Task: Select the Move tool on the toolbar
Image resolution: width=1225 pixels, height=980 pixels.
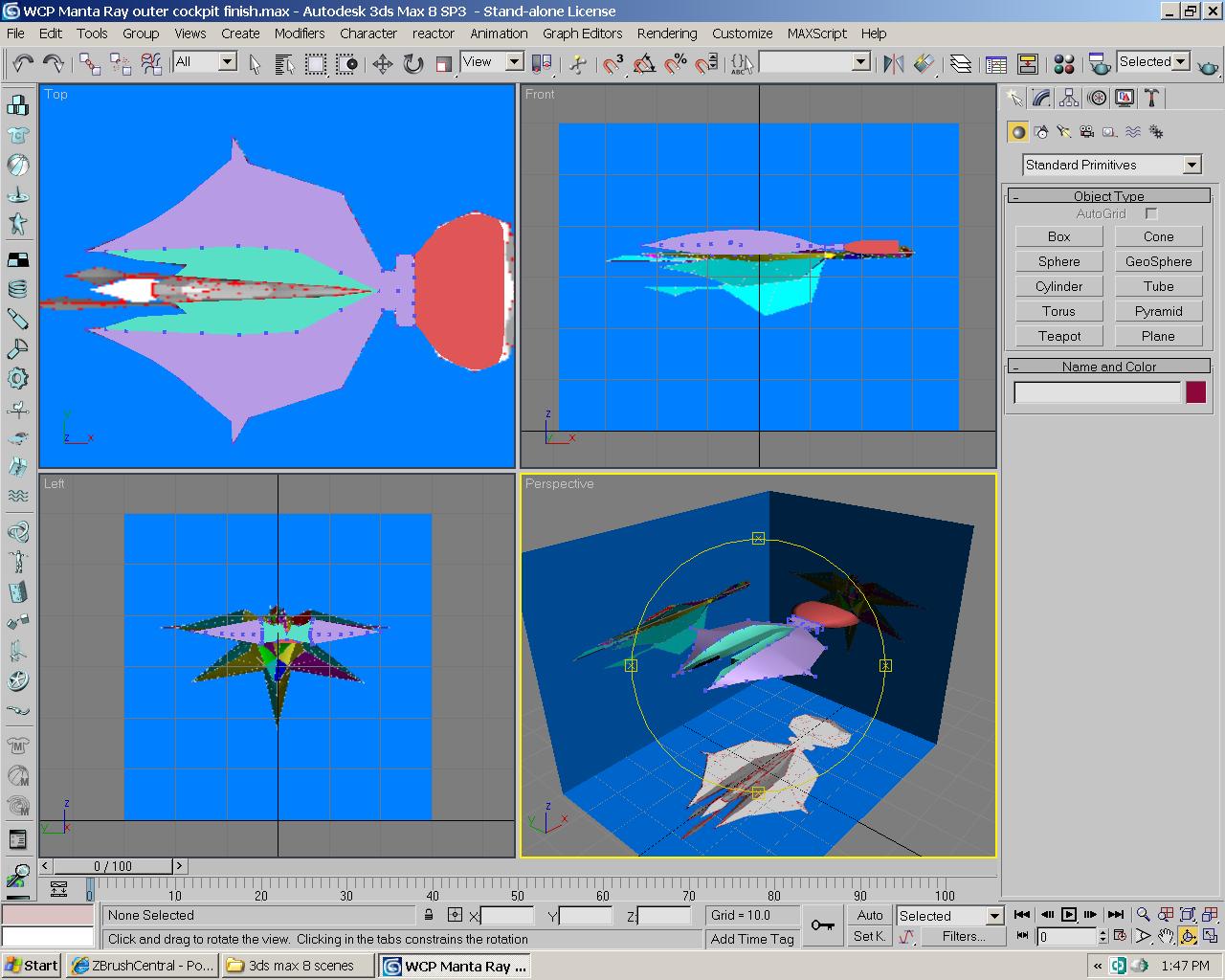Action: pos(383,62)
